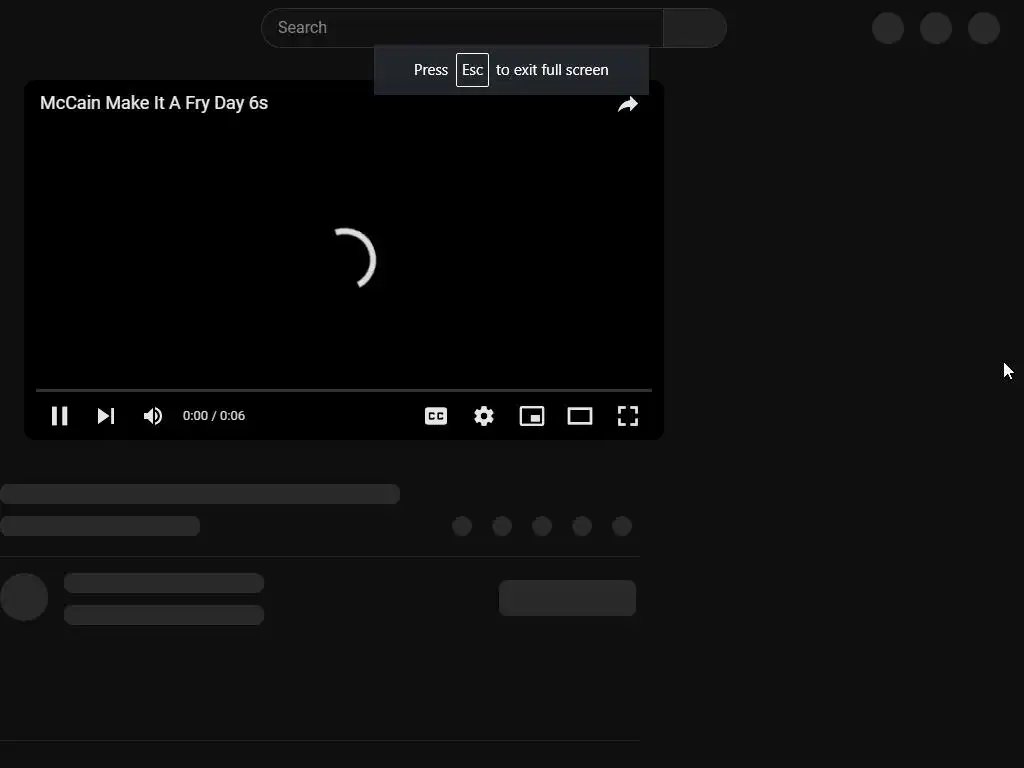Viewport: 1024px width, 768px height.
Task: Toggle full screen mode
Action: click(628, 416)
